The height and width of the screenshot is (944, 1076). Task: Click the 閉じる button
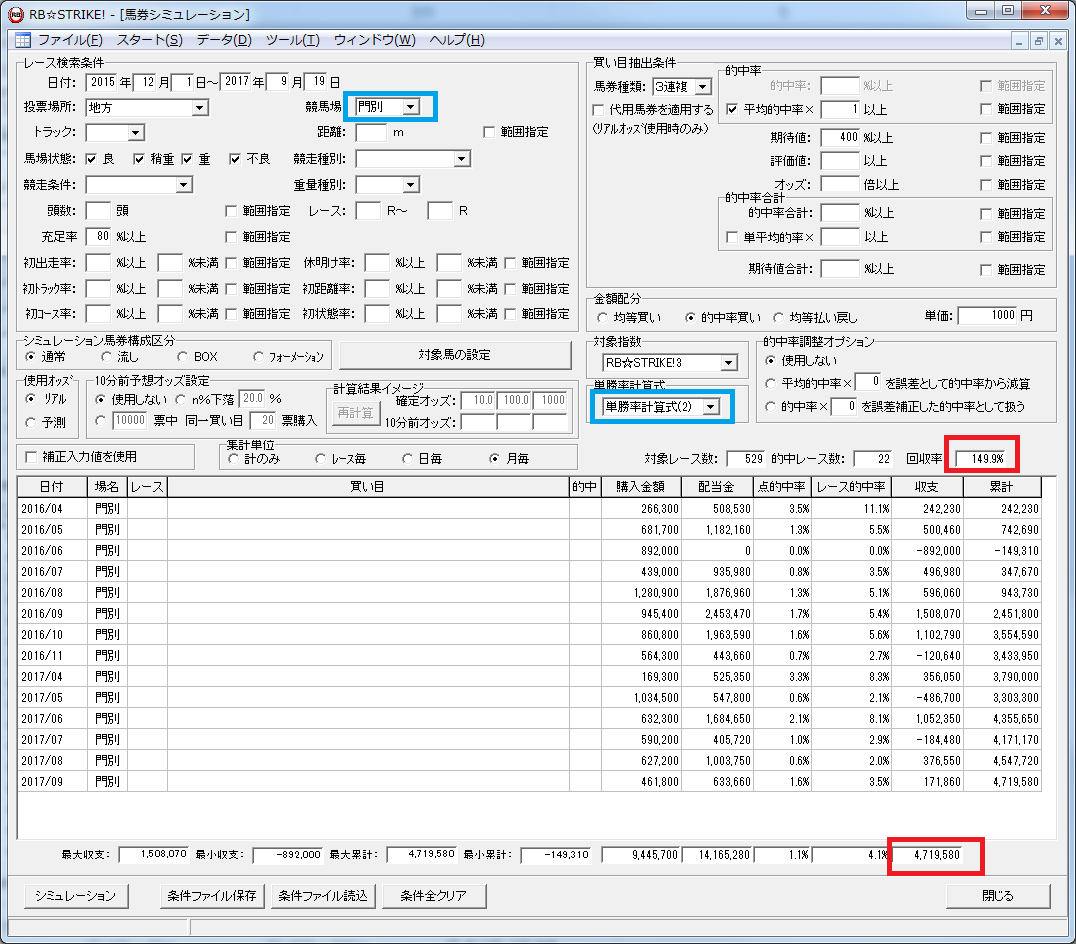(998, 896)
